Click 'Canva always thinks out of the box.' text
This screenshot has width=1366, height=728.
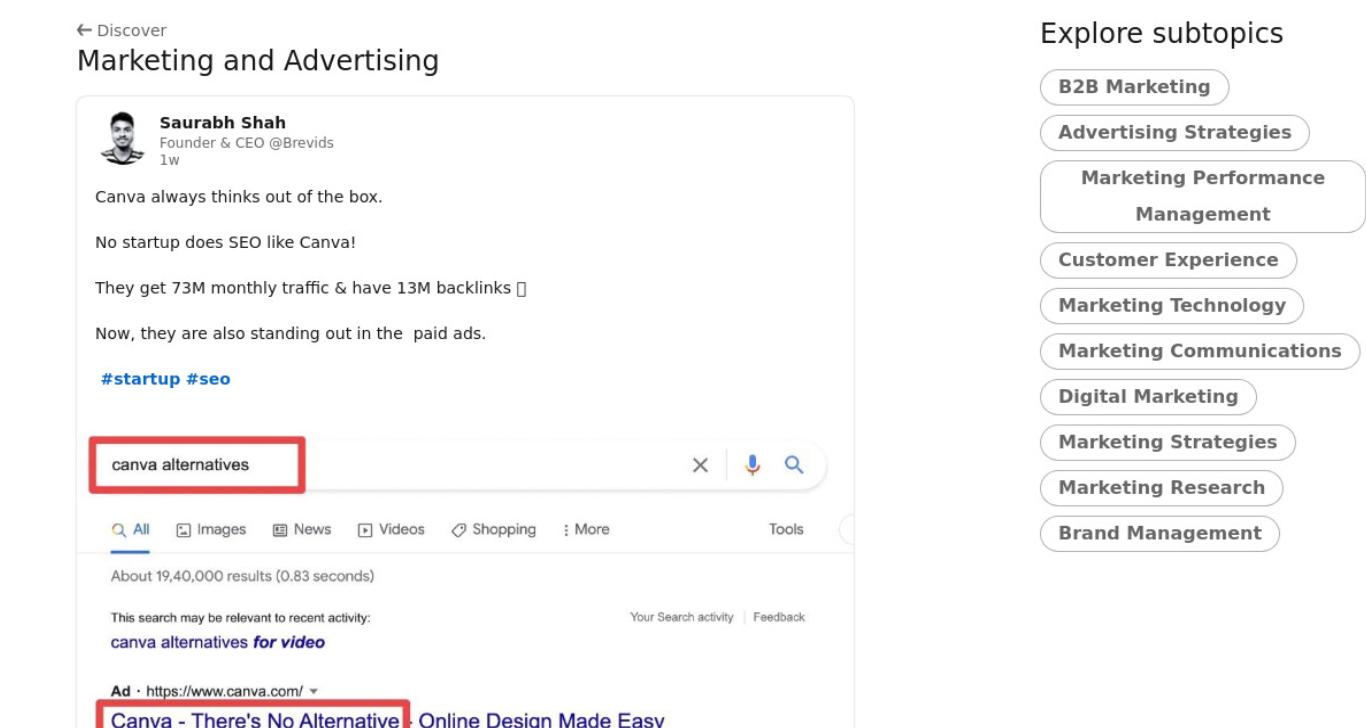click(x=238, y=197)
